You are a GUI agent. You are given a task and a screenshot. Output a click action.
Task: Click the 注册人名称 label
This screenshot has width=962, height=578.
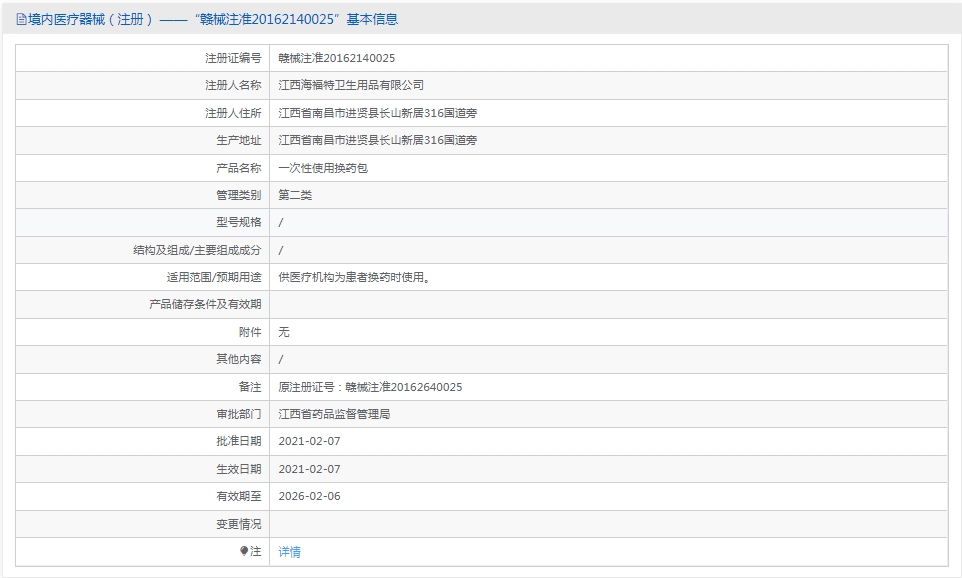pos(233,85)
